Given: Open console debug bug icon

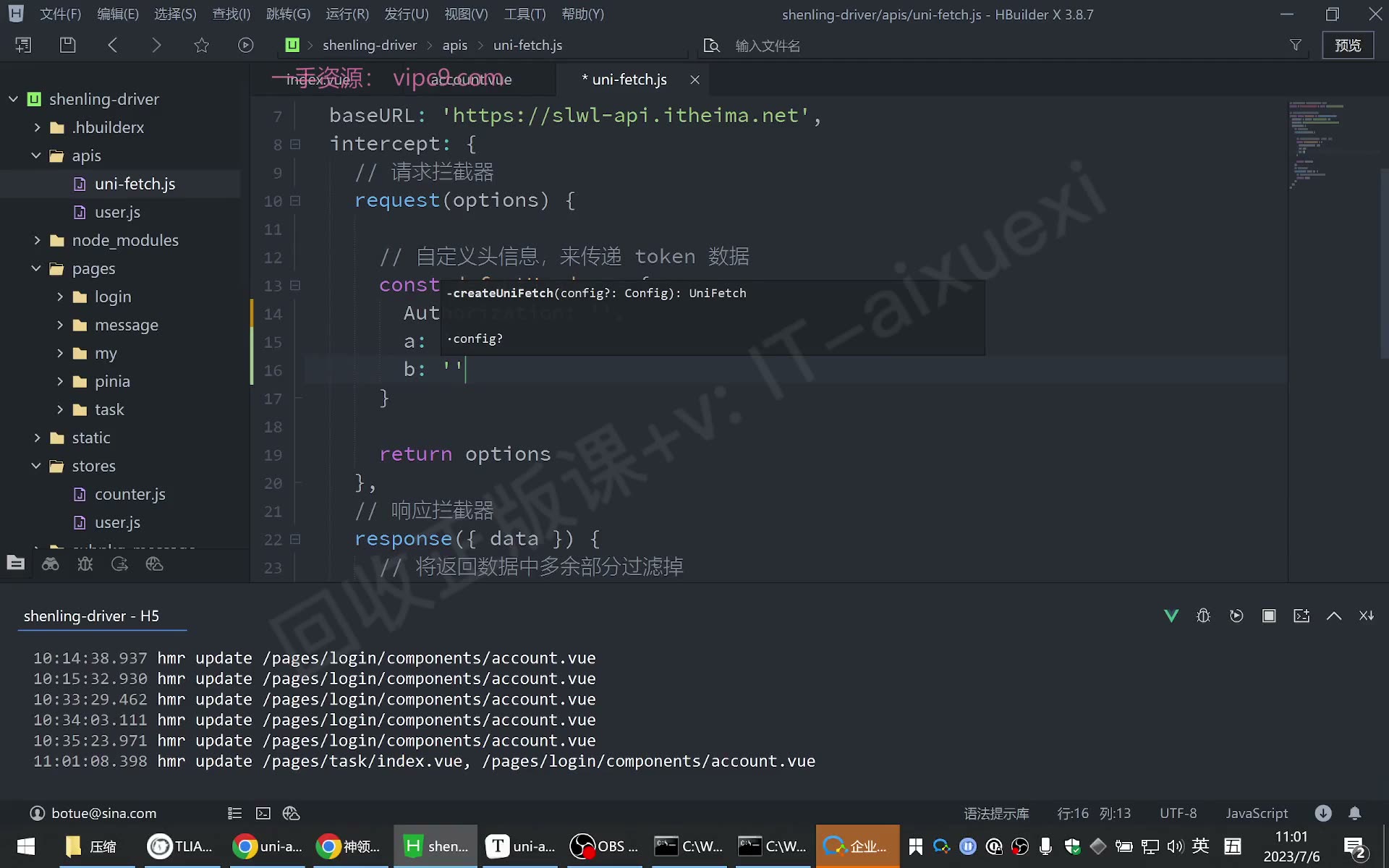Looking at the screenshot, I should (1204, 616).
